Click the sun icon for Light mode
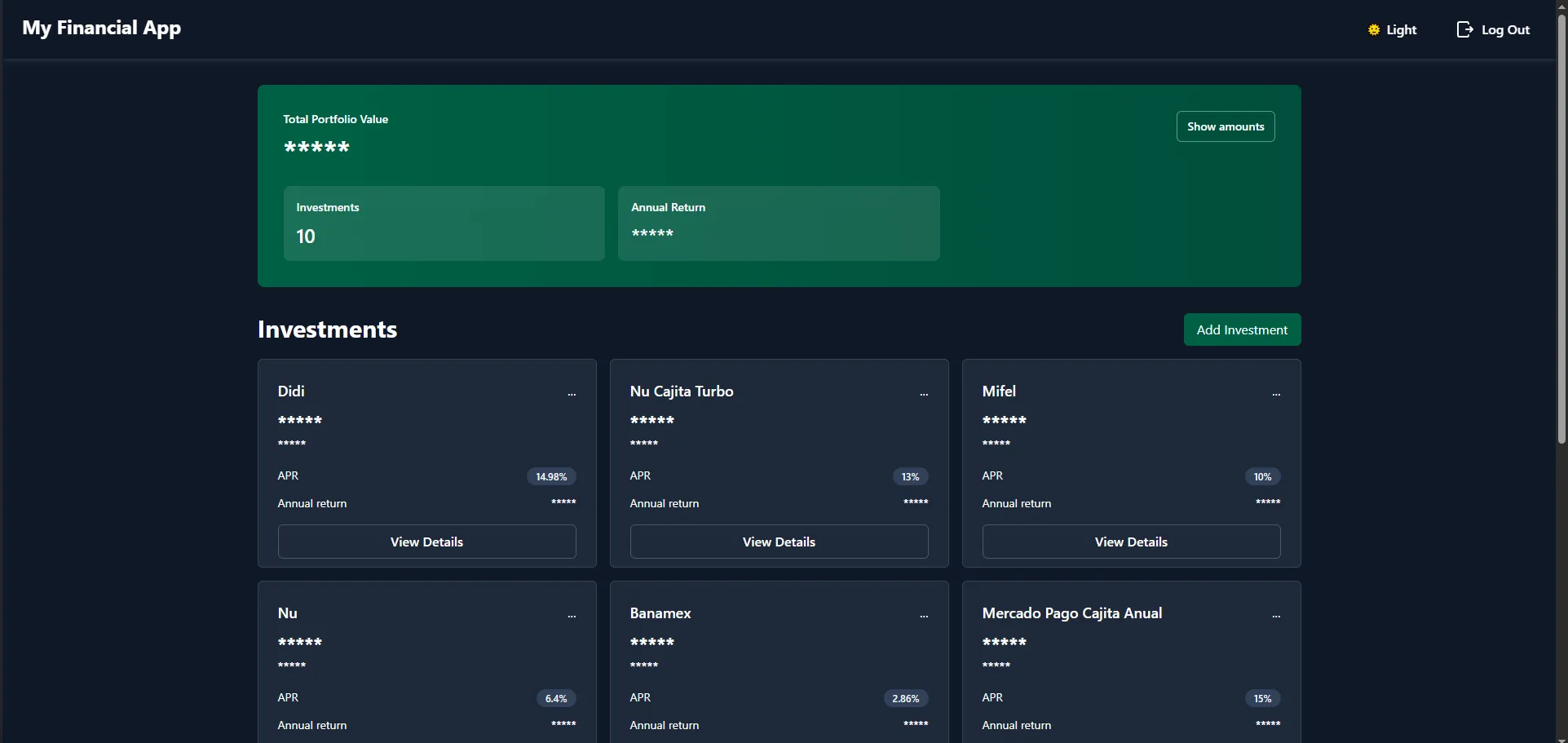The image size is (1568, 743). pos(1374,30)
